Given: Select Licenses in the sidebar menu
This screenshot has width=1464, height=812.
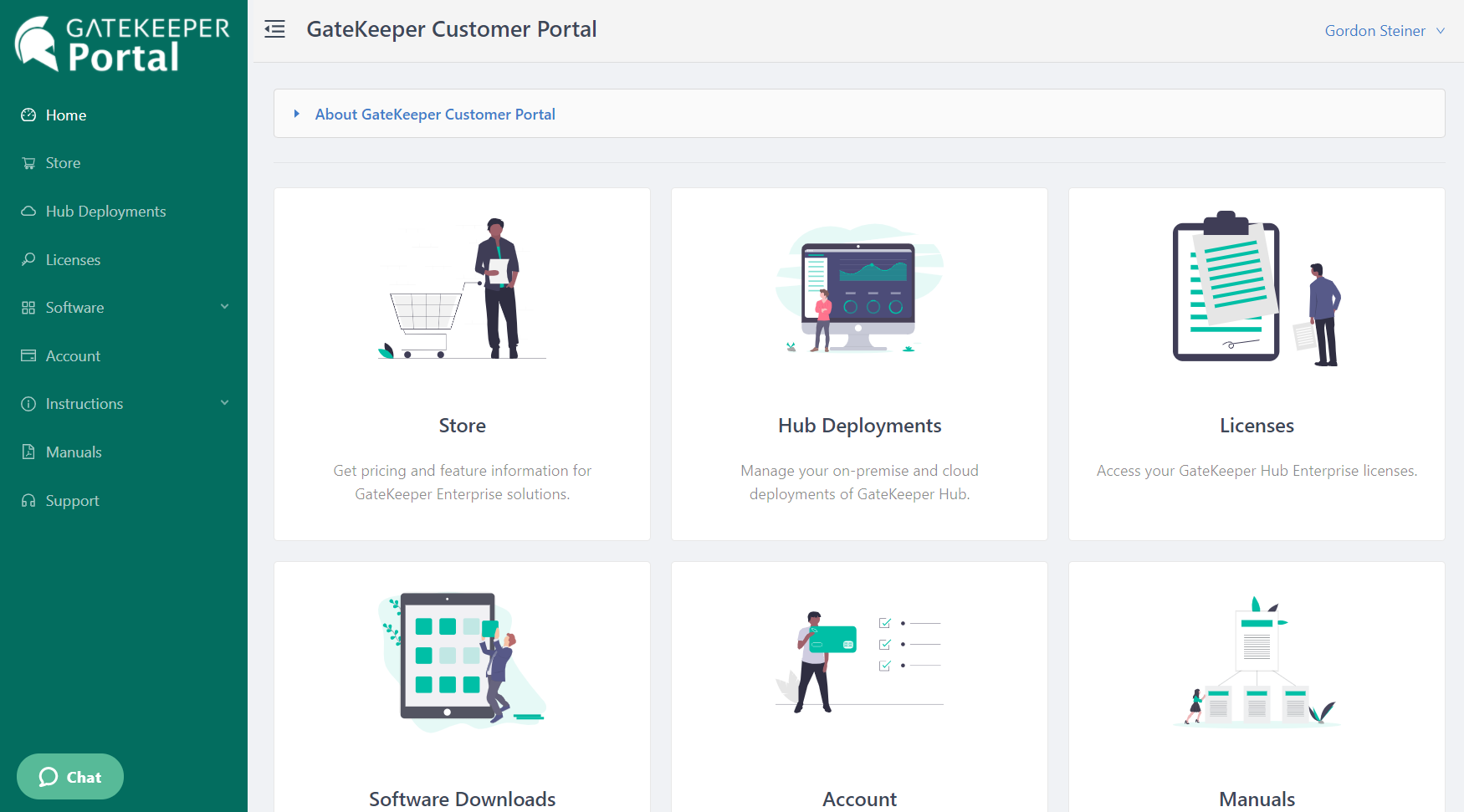Looking at the screenshot, I should 73,260.
